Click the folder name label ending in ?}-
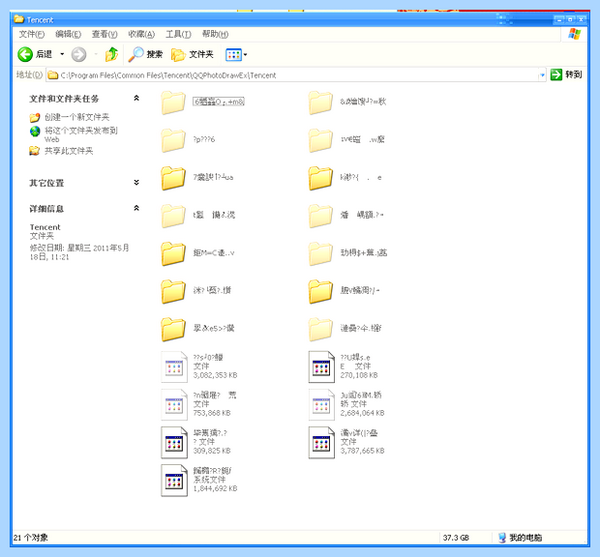Image resolution: width=600 pixels, height=557 pixels. click(360, 290)
